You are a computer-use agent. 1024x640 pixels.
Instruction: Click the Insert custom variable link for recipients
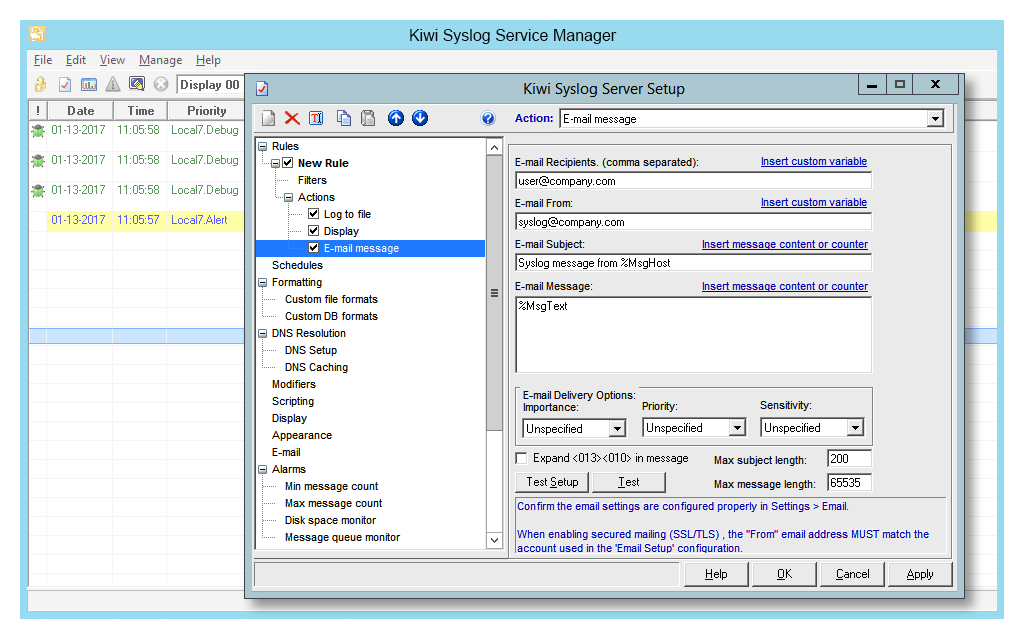pyautogui.click(x=815, y=161)
